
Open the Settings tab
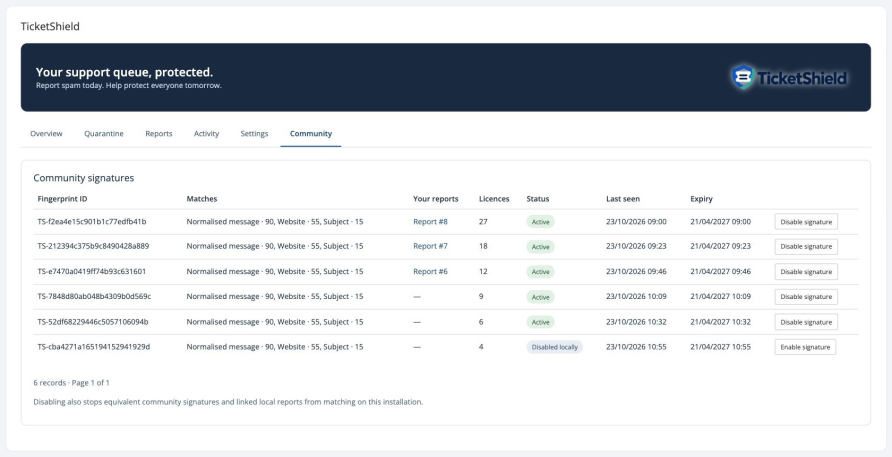[x=254, y=134]
